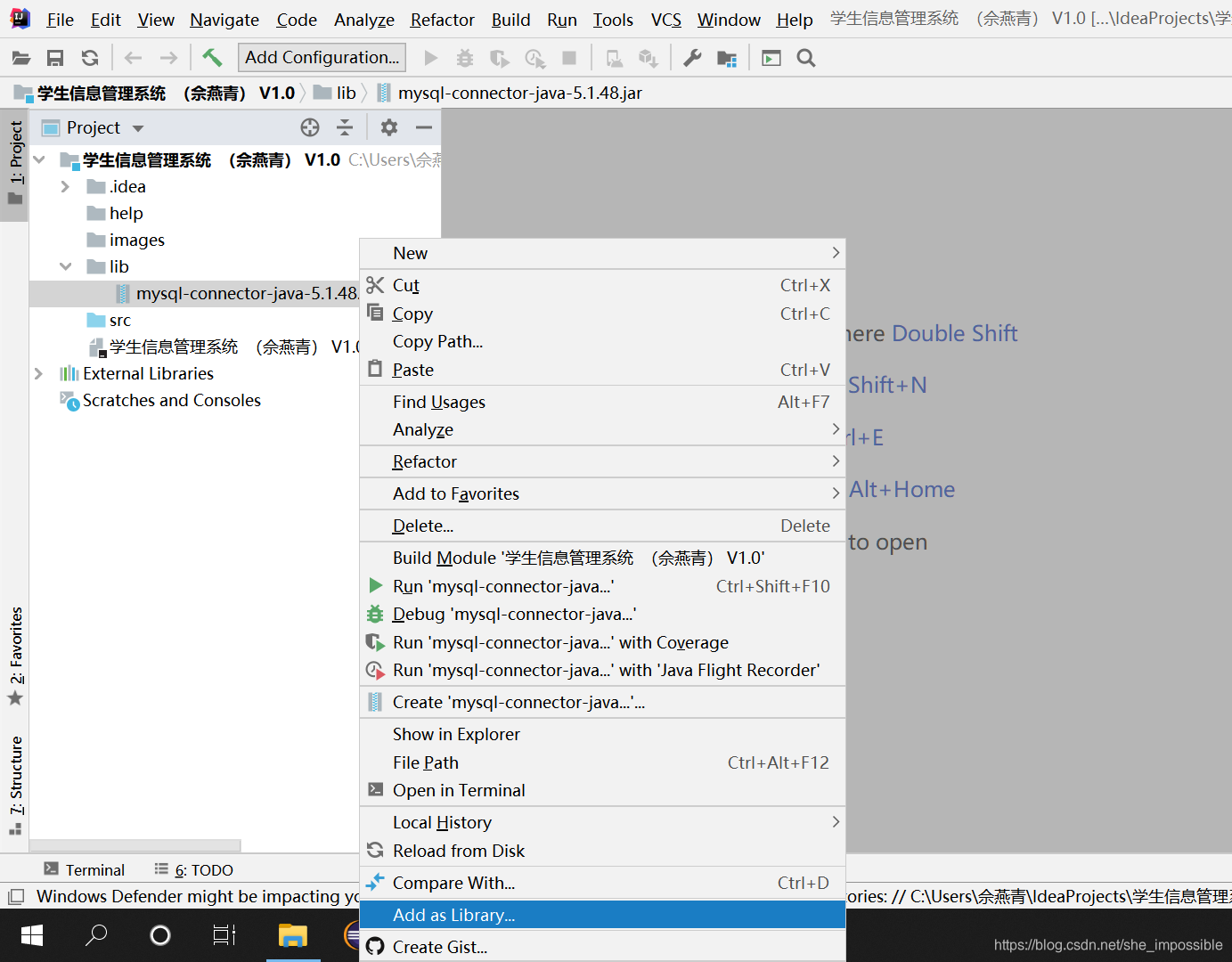Open the TODO tool window tab
Image resolution: width=1232 pixels, height=962 pixels.
(193, 870)
